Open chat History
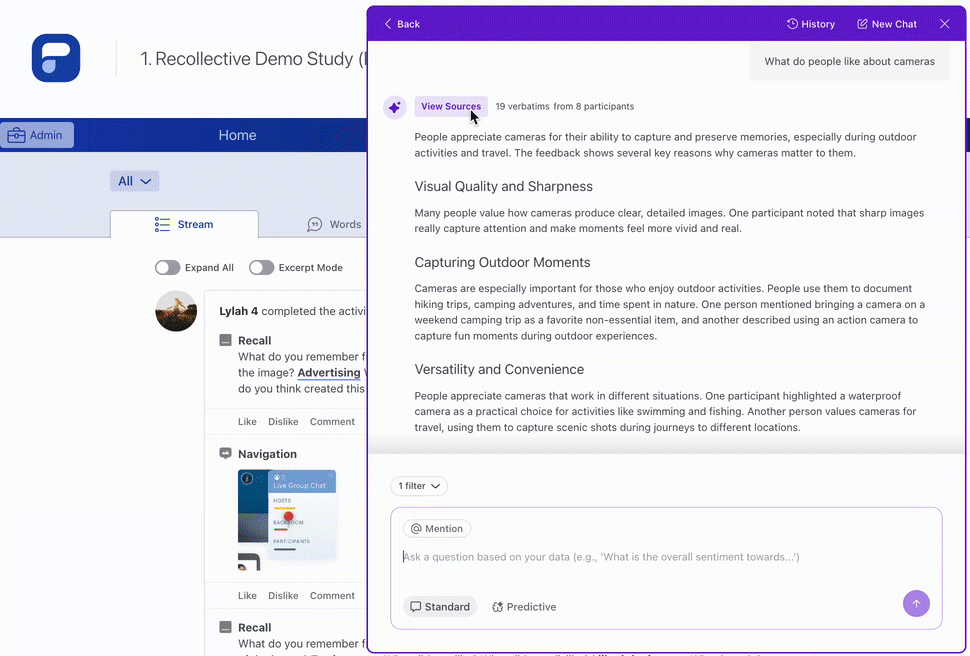This screenshot has height=656, width=970. [810, 24]
